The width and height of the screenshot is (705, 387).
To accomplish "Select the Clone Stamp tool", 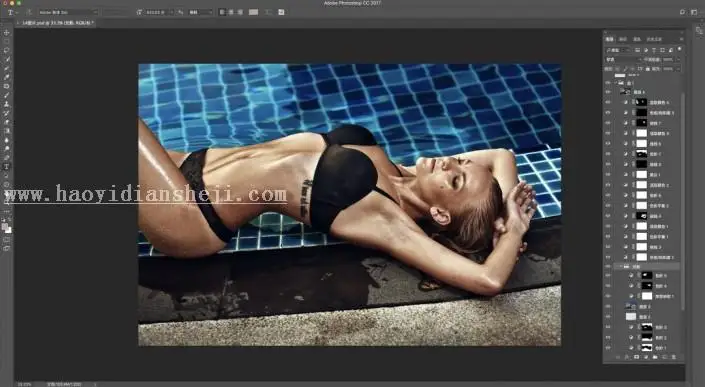I will click(7, 104).
